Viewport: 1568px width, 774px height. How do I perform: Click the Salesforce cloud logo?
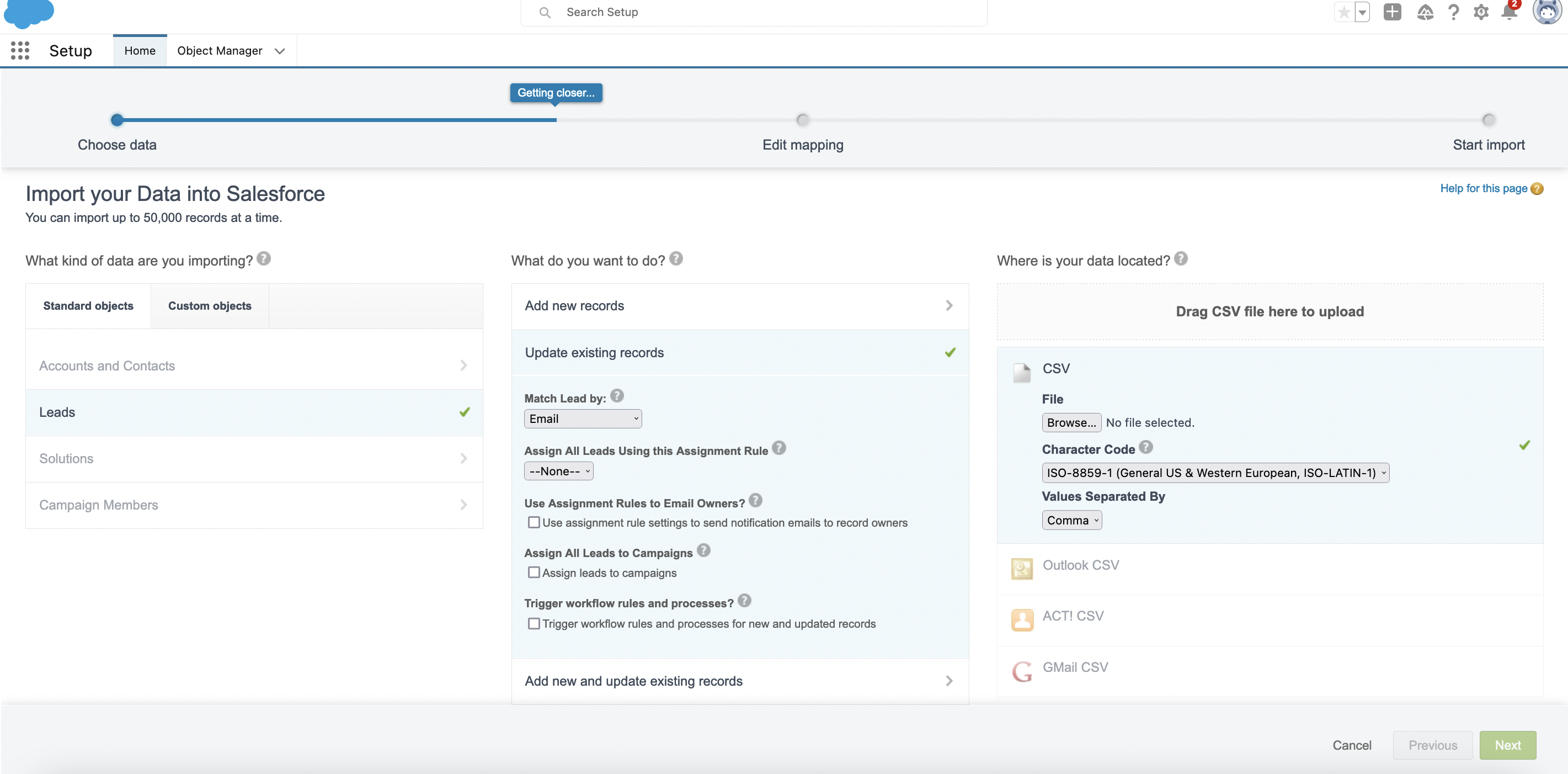(29, 13)
